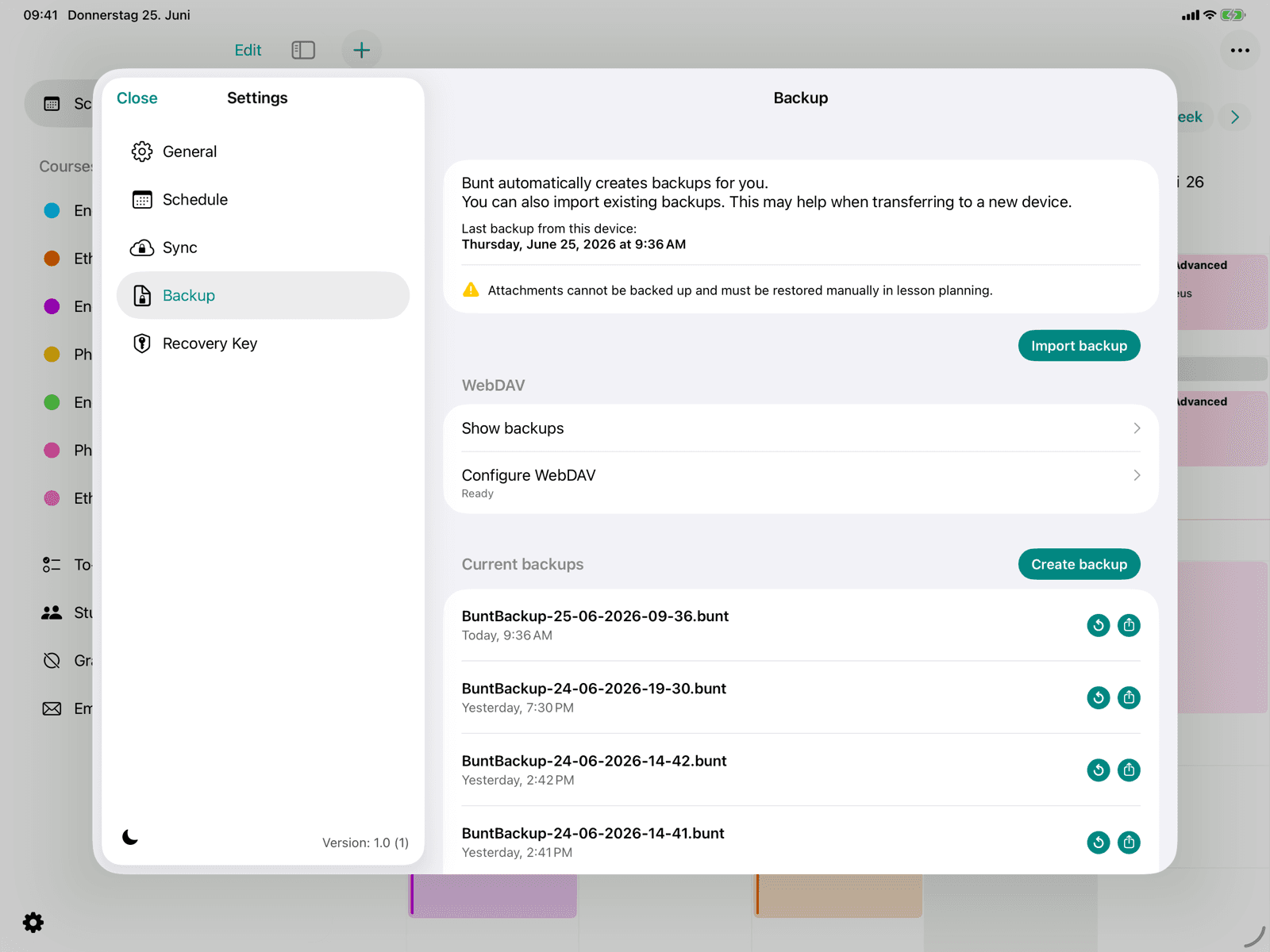Select Backup in Settings list
This screenshot has width=1270, height=952.
tap(263, 296)
